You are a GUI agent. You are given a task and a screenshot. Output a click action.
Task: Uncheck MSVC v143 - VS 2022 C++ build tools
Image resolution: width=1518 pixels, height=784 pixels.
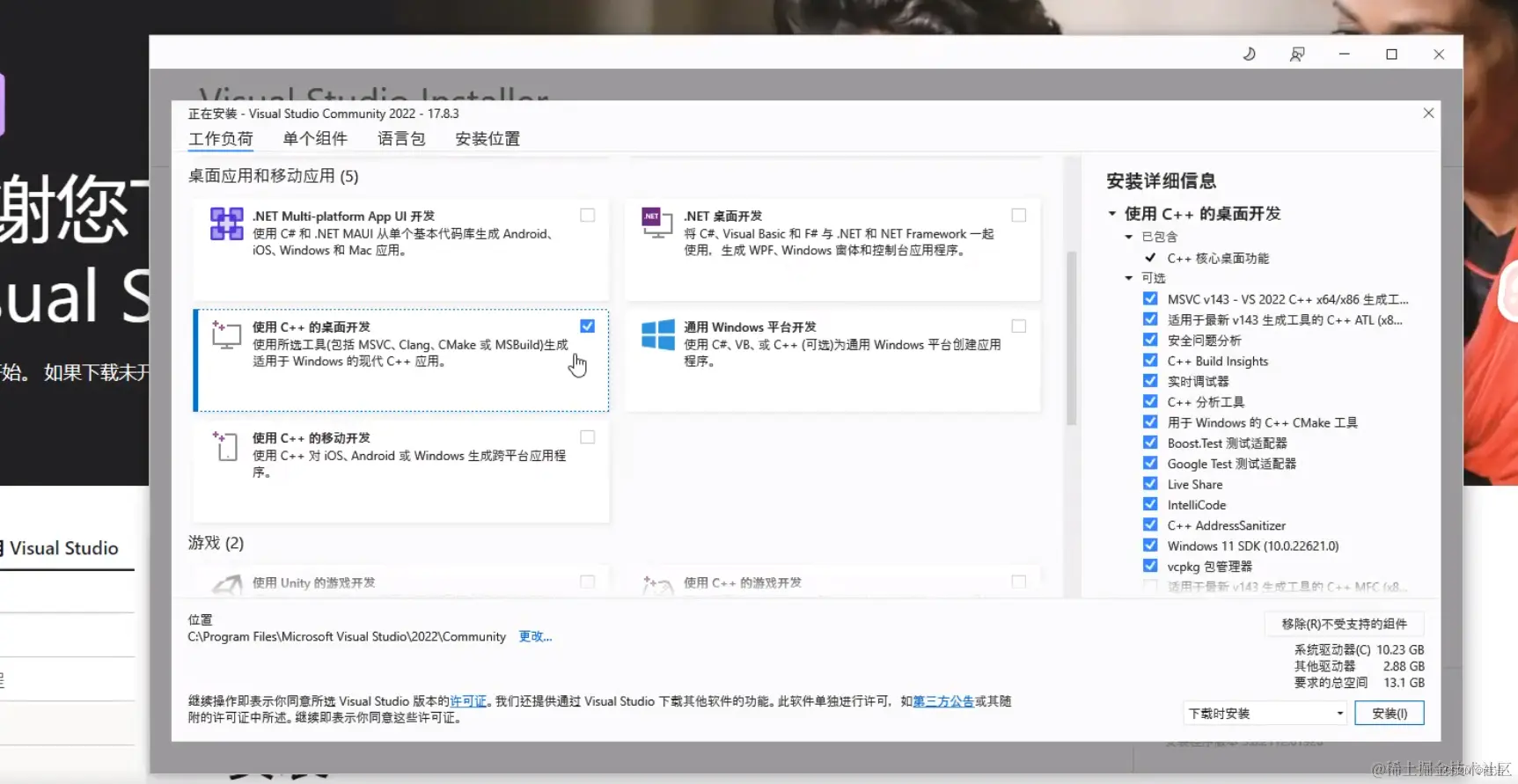coord(1149,298)
